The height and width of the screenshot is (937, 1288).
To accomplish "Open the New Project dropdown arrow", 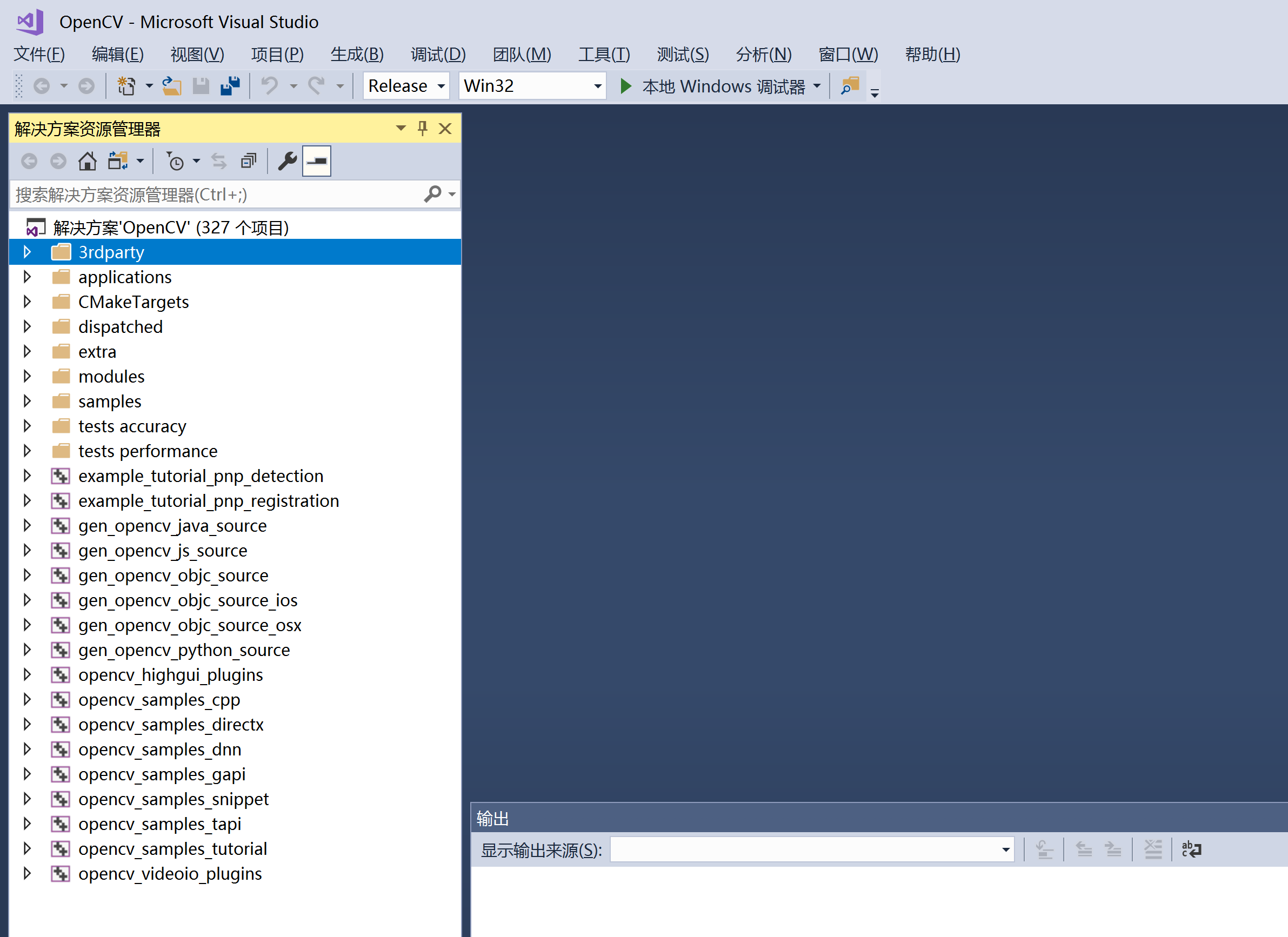I will coord(149,86).
